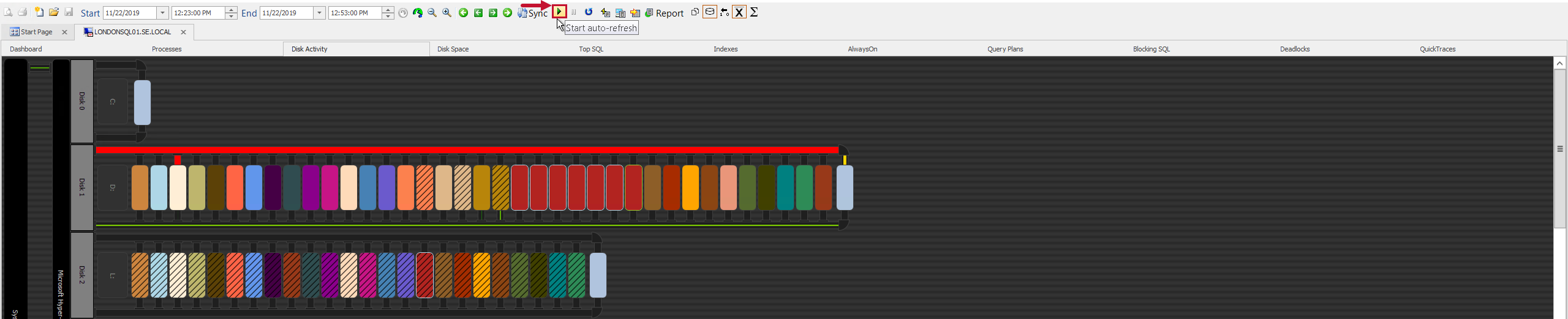Switch to the Top SQL tab
This screenshot has width=1568, height=319.
591,49
